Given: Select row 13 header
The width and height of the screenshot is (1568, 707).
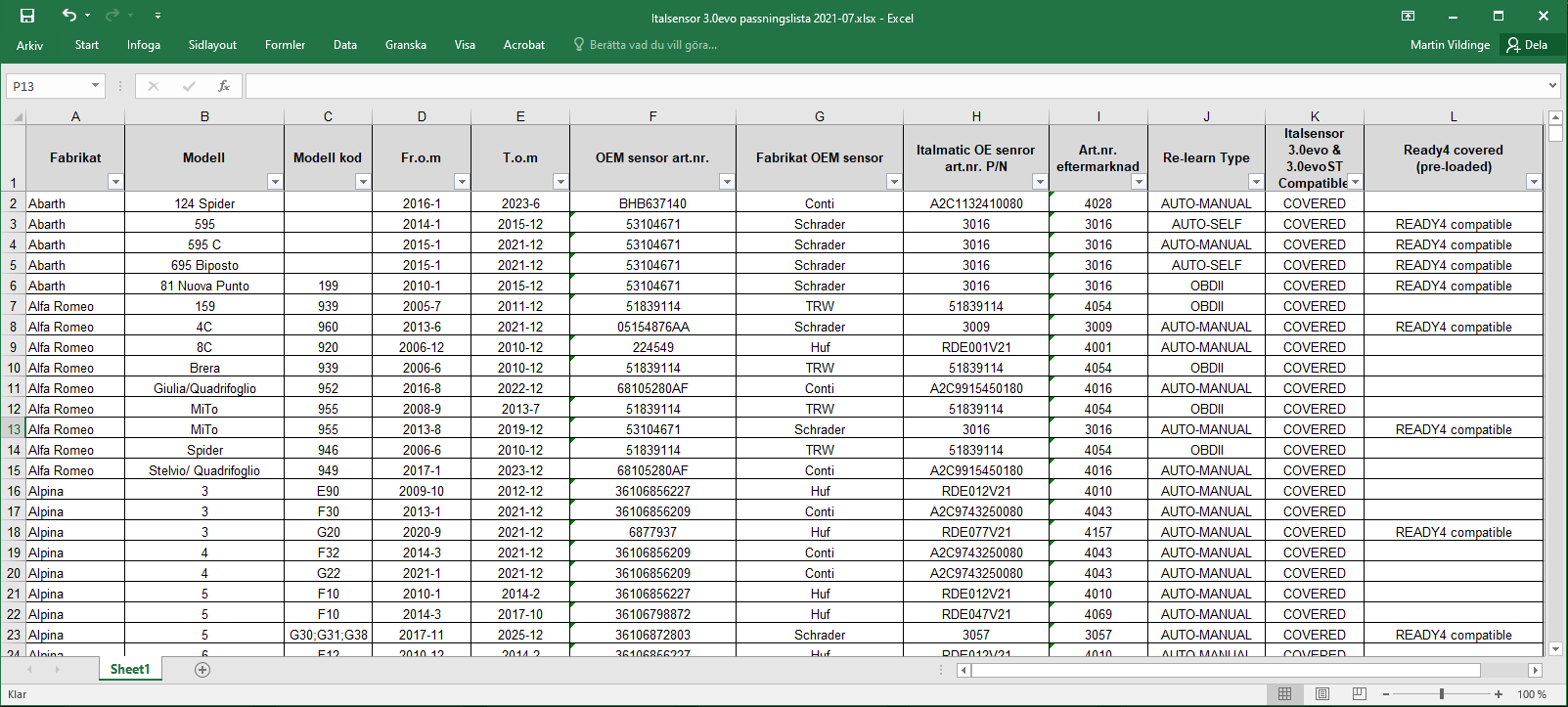Looking at the screenshot, I should tap(14, 429).
